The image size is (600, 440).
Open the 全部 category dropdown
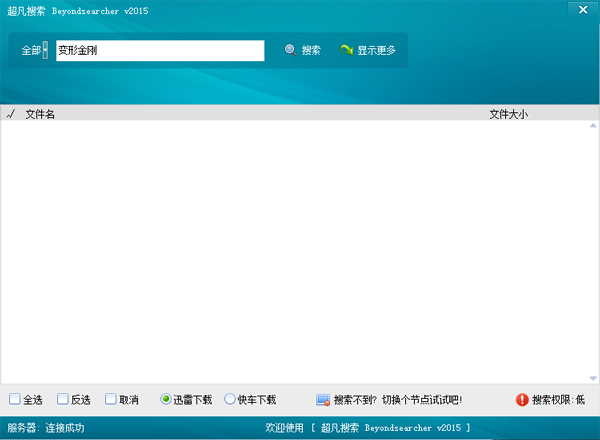point(45,50)
